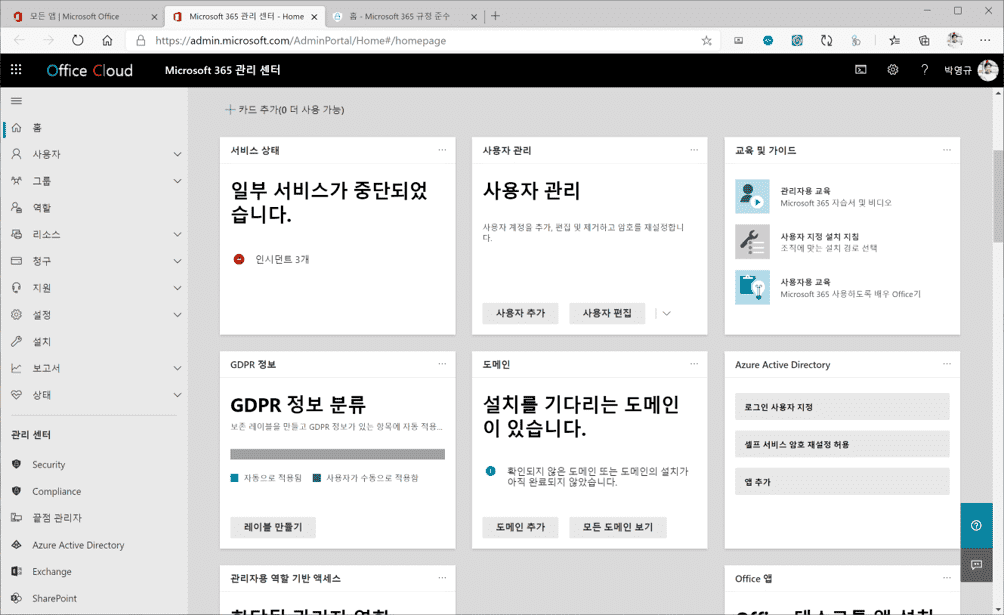Click 모든 도메인 보기 button
Viewport: 1004px width, 615px height.
(x=618, y=527)
